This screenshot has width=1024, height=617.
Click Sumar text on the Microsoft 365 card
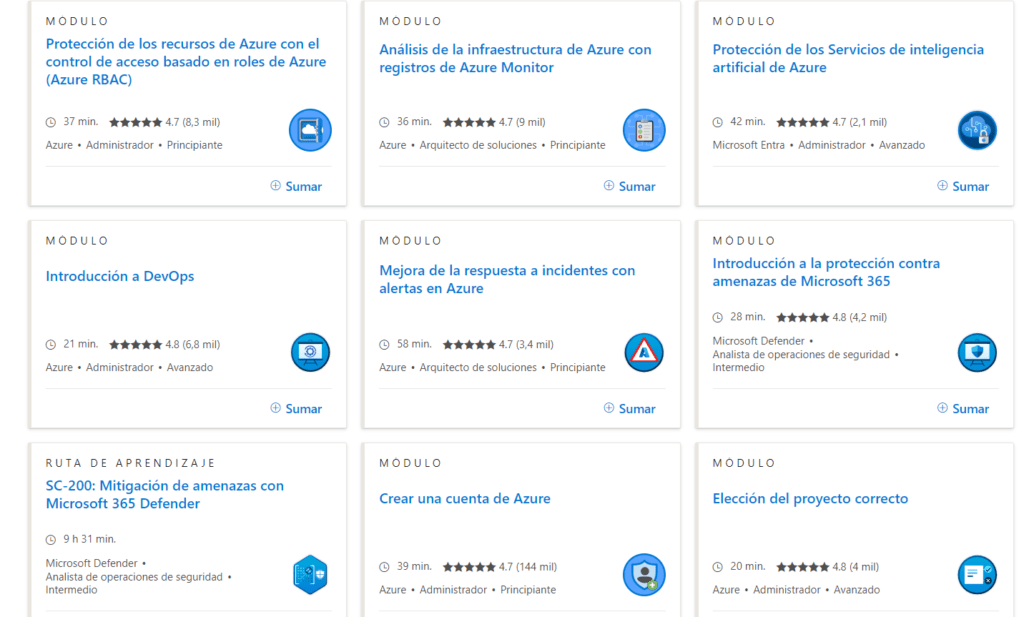pos(970,409)
